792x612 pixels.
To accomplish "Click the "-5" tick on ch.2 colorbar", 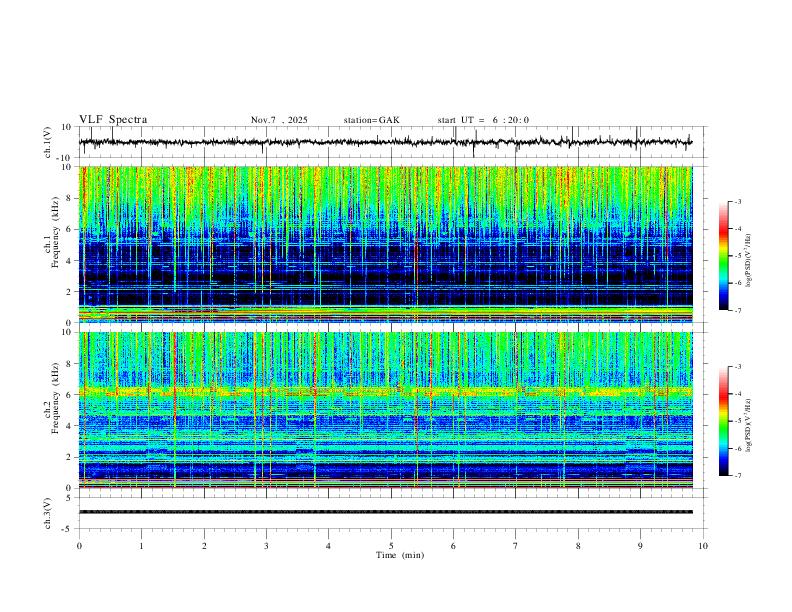I will point(738,421).
